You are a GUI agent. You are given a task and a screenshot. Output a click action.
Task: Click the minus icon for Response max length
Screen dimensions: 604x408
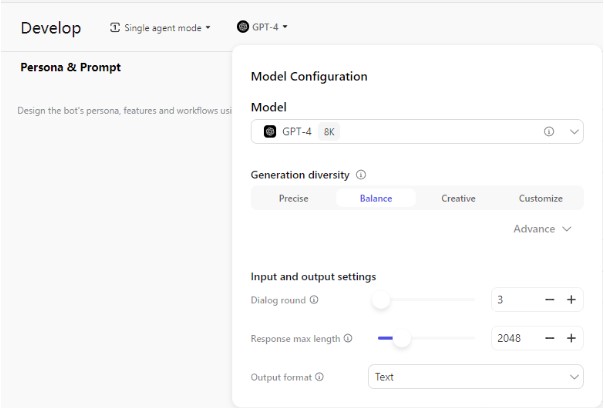(x=550, y=339)
